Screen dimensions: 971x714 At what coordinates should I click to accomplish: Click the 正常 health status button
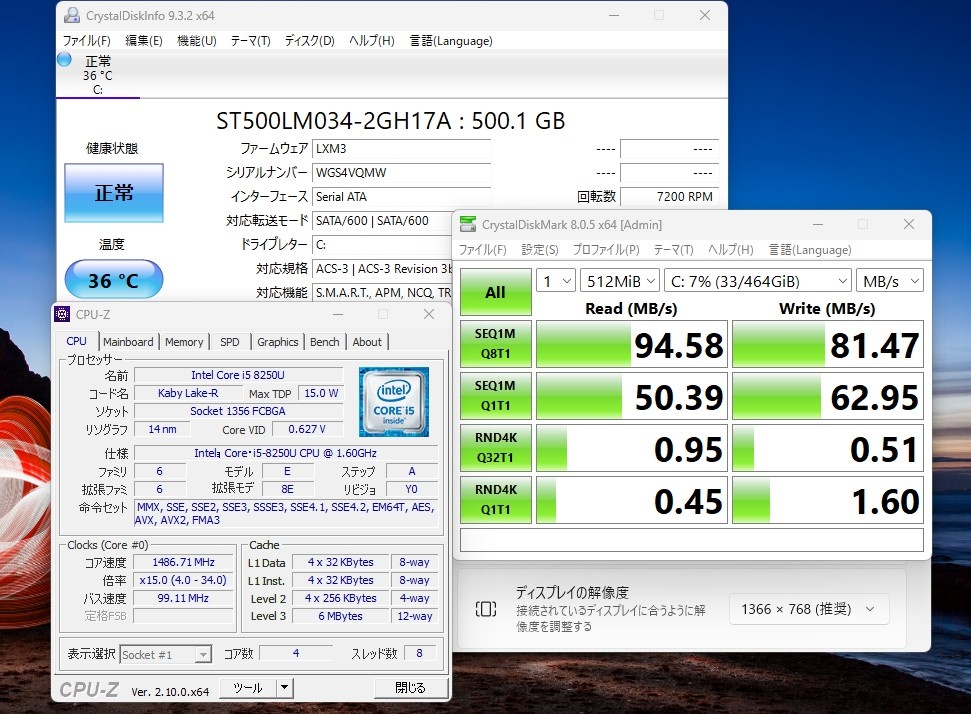114,193
